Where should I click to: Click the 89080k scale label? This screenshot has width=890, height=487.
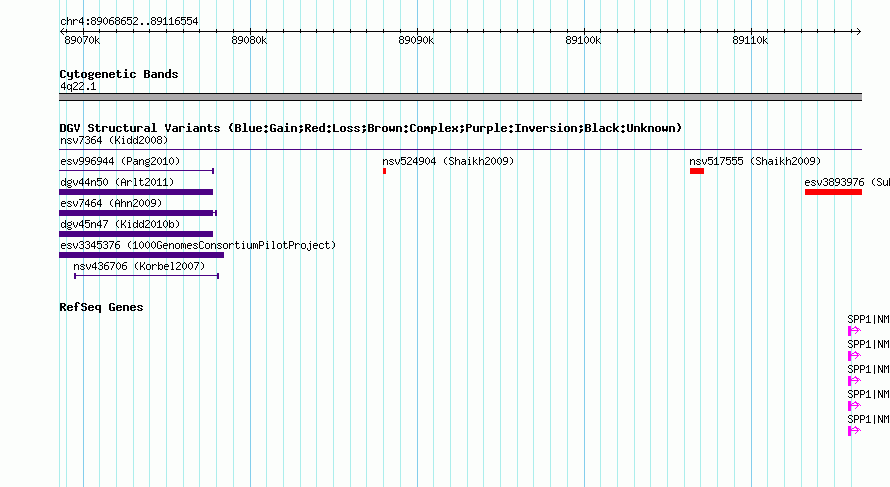(x=249, y=40)
